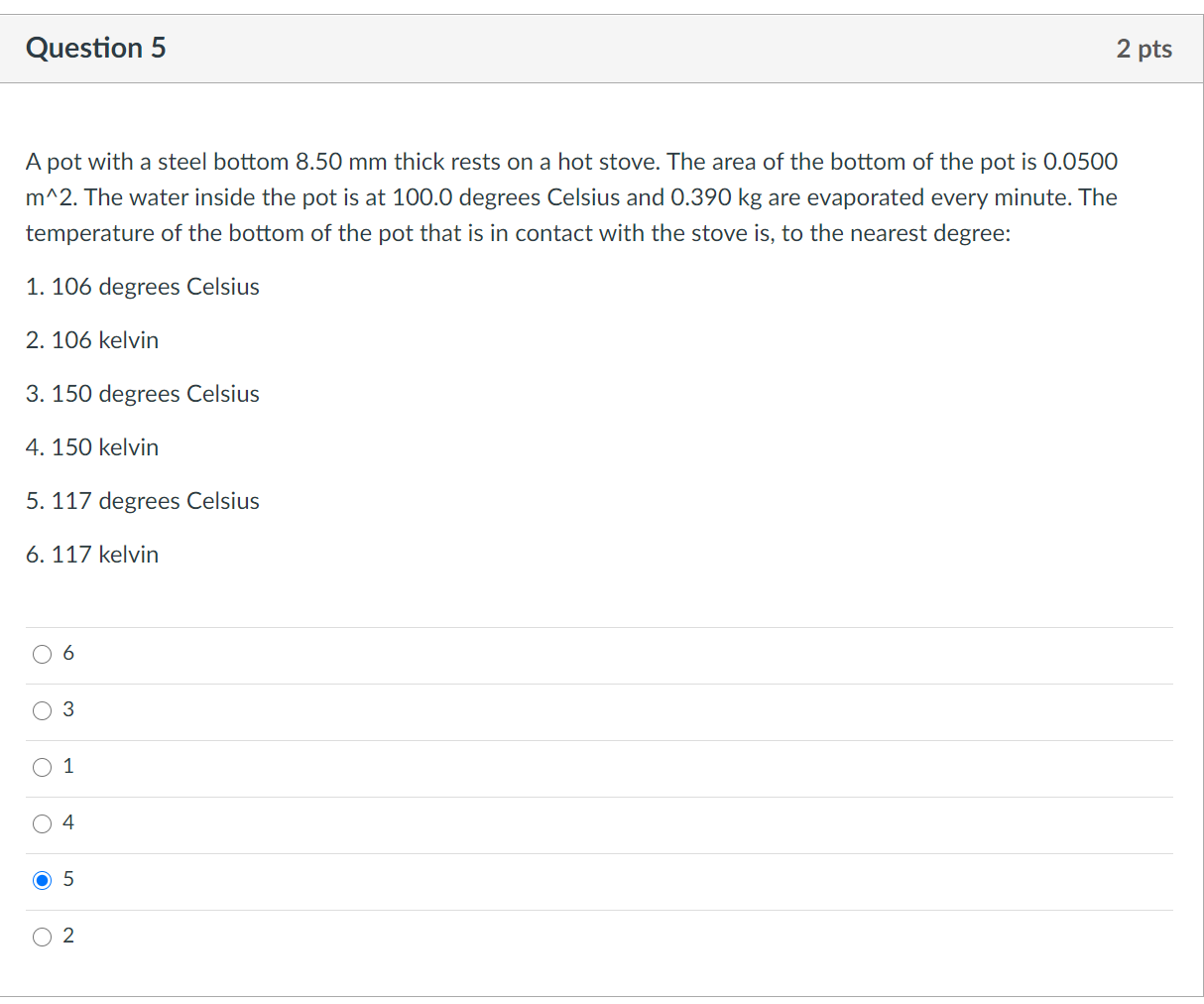The image size is (1204, 1004).
Task: Click answer label 6 next to its radio
Action: [67, 653]
